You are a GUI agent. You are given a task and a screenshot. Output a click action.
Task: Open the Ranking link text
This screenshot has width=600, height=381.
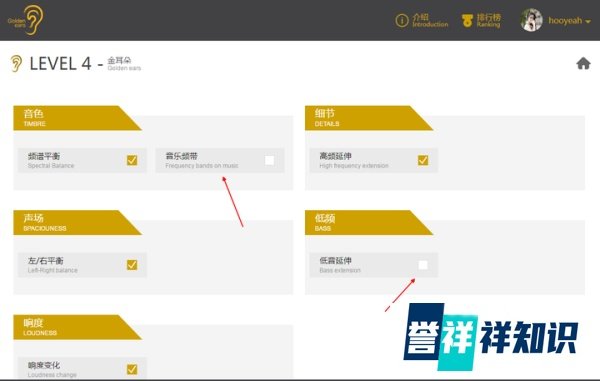(x=489, y=21)
